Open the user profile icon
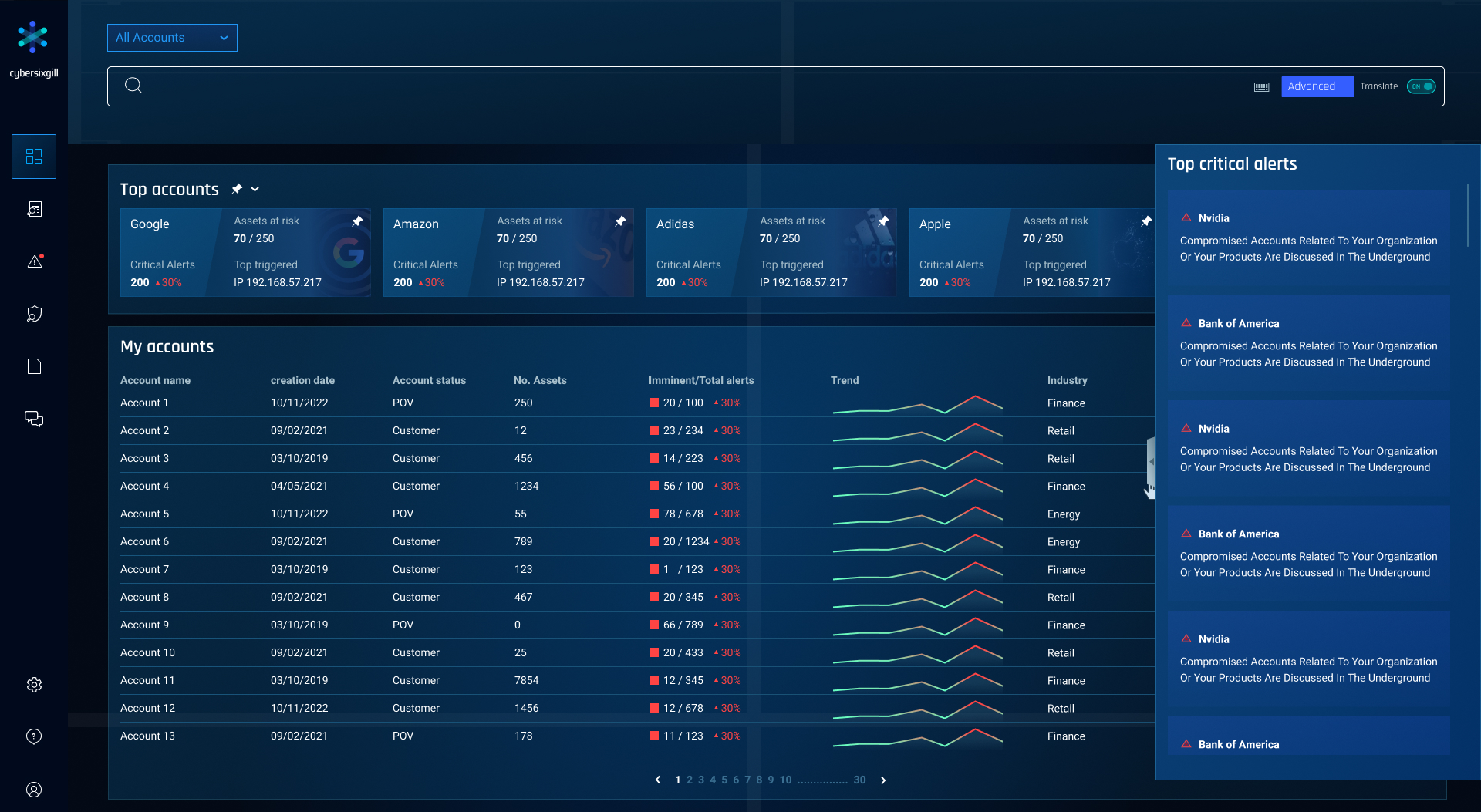 34,790
